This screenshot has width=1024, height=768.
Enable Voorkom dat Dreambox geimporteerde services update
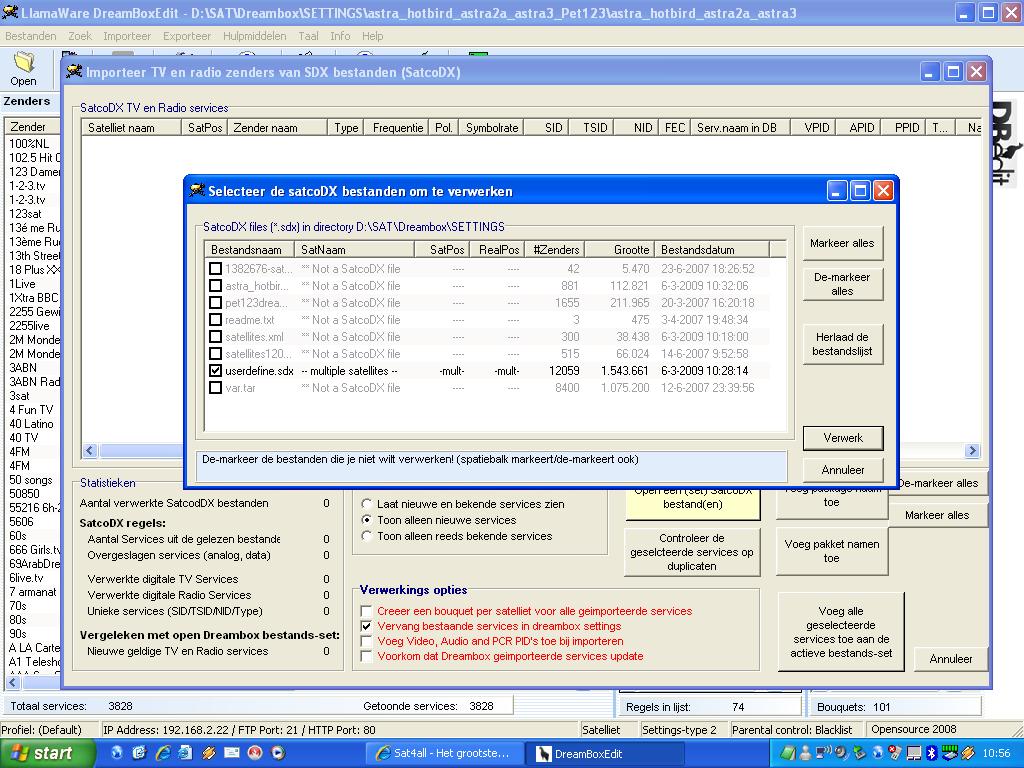(367, 656)
